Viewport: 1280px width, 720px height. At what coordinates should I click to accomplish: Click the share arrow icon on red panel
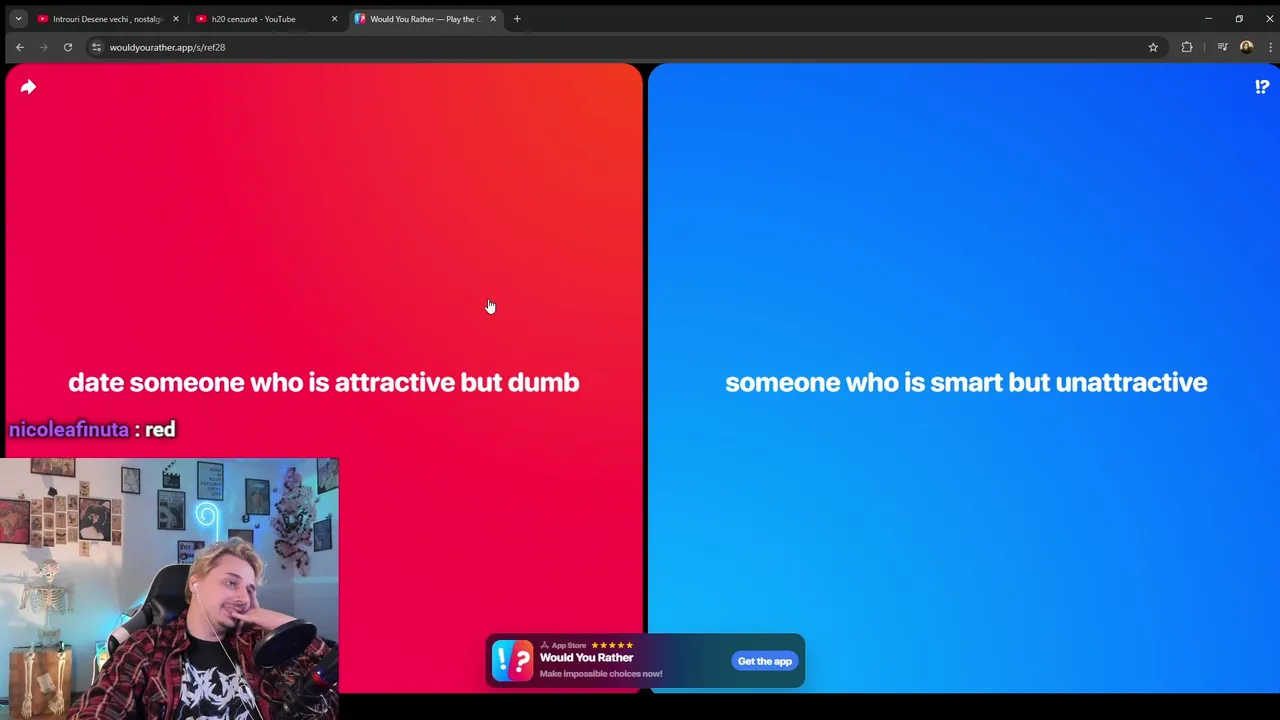click(x=28, y=87)
